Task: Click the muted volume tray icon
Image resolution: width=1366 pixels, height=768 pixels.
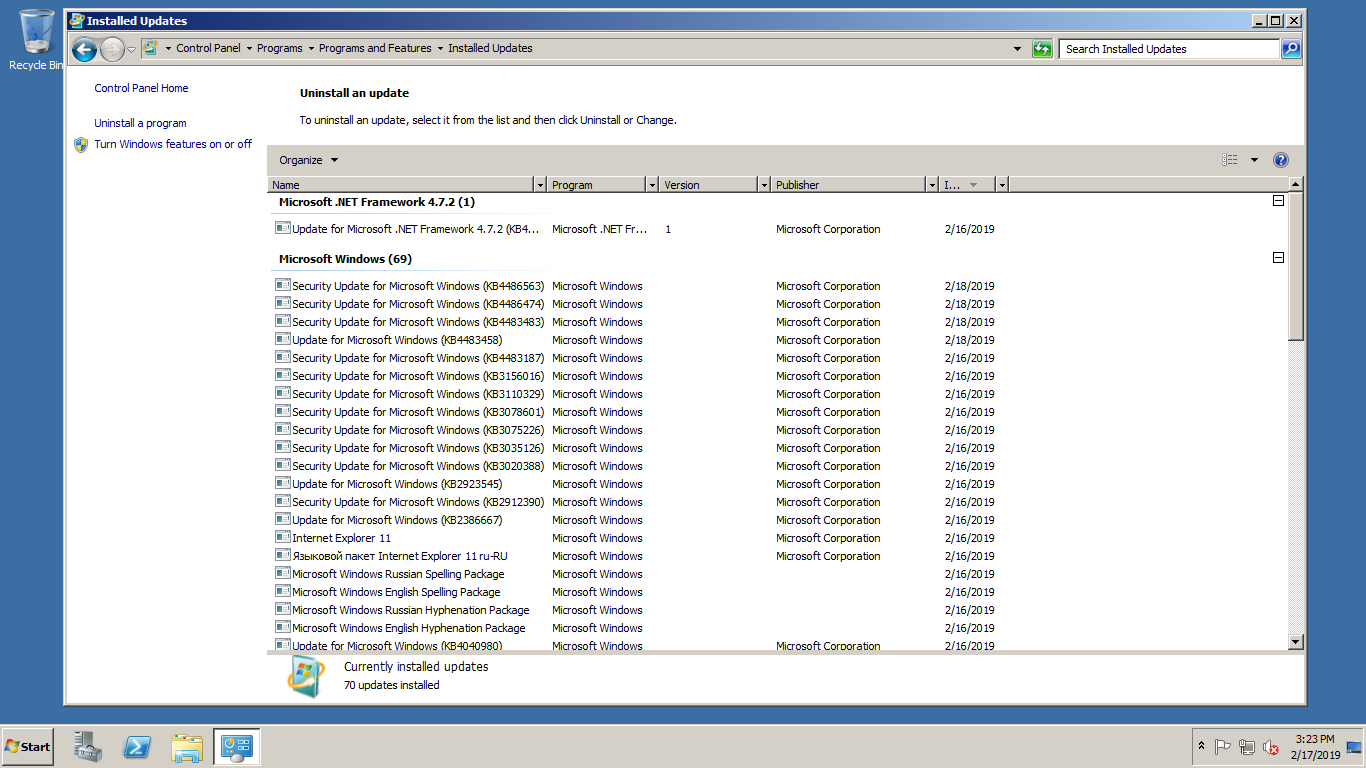Action: pyautogui.click(x=1271, y=747)
